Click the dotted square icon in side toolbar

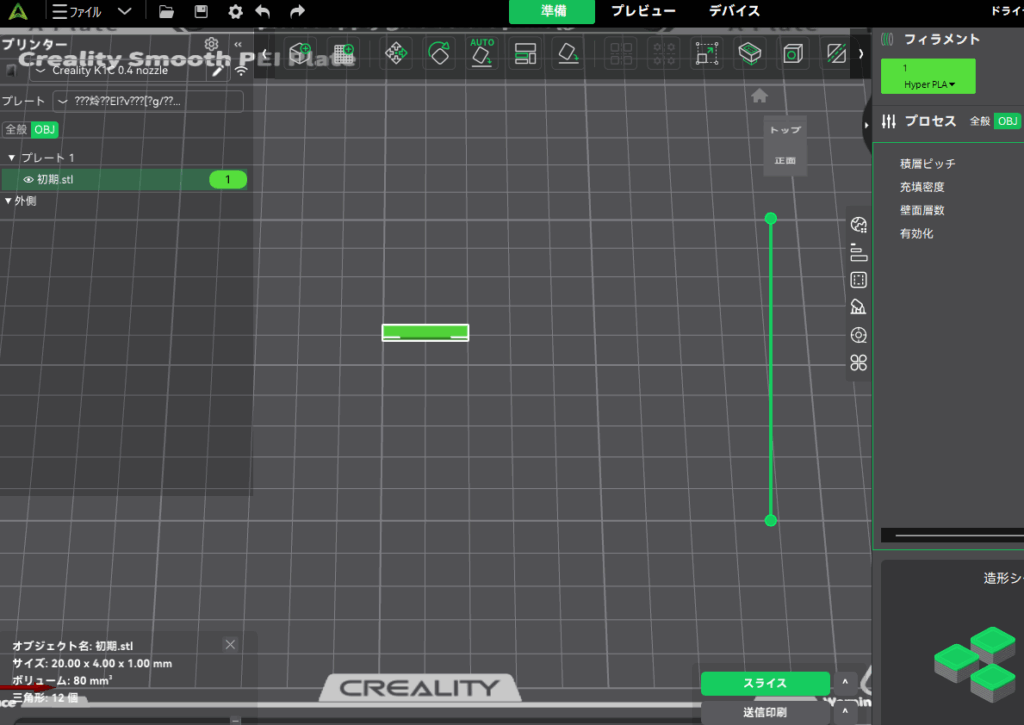coord(859,280)
